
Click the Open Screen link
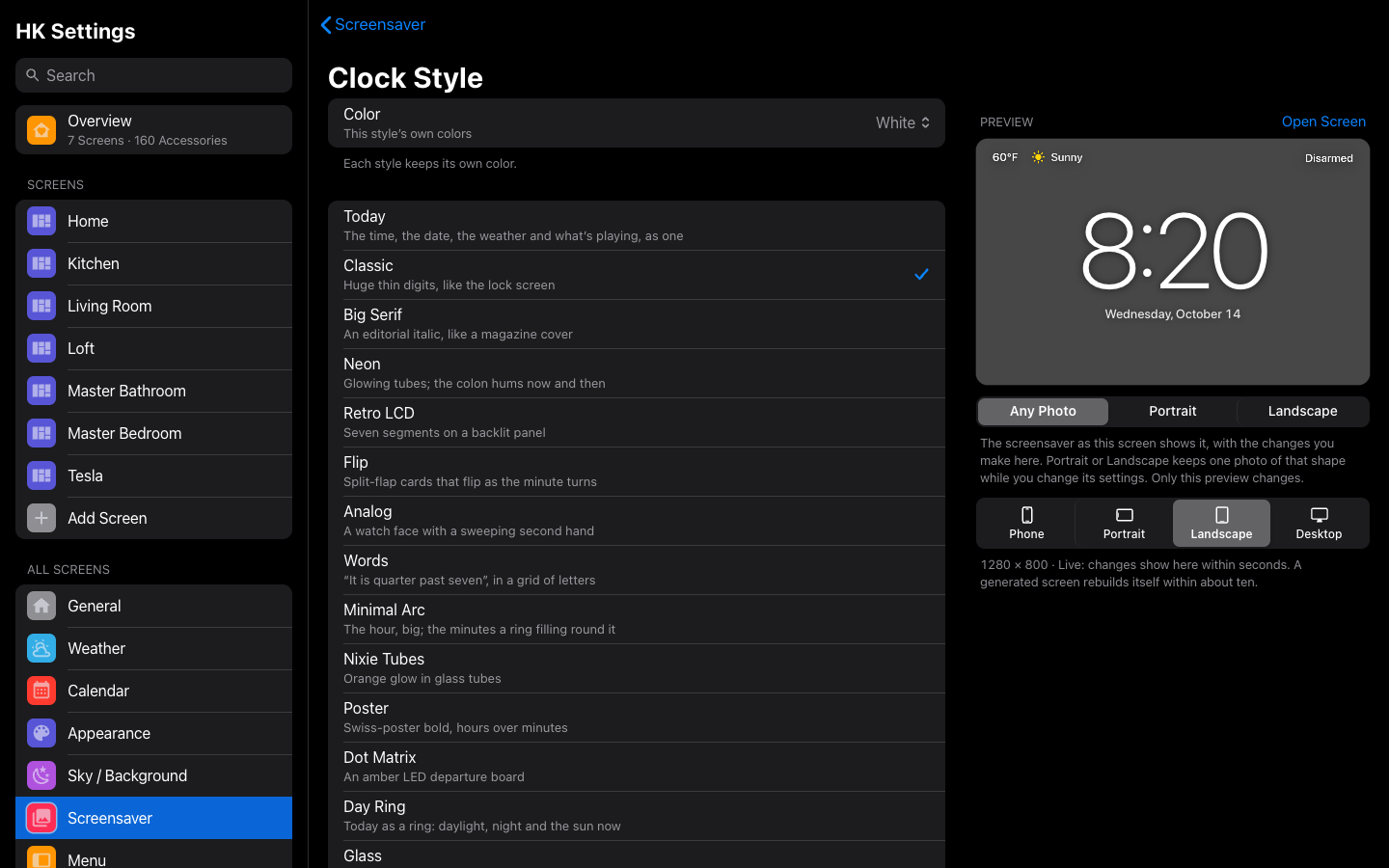1323,122
